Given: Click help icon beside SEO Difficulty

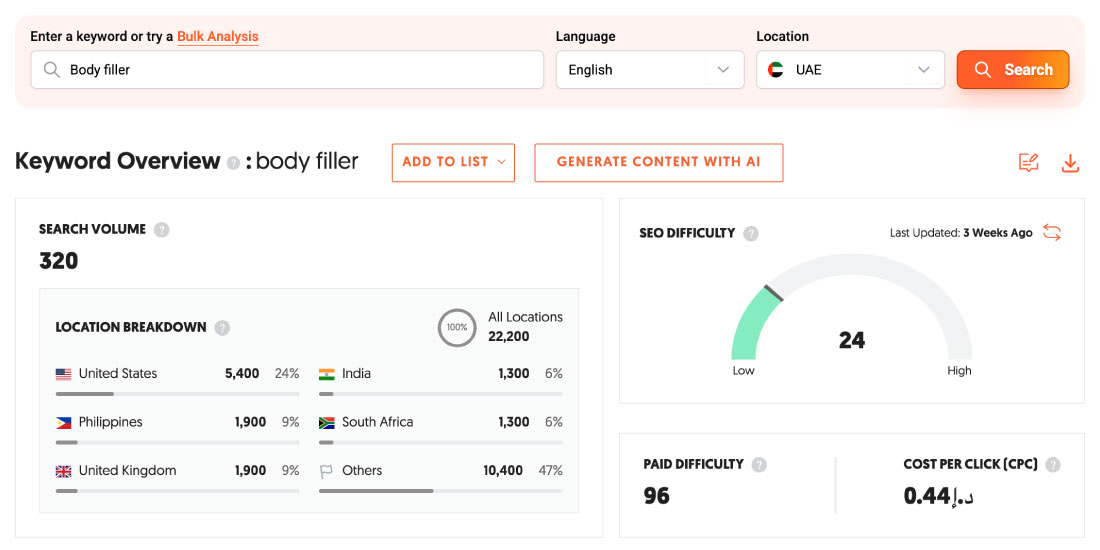Looking at the screenshot, I should pyautogui.click(x=751, y=234).
